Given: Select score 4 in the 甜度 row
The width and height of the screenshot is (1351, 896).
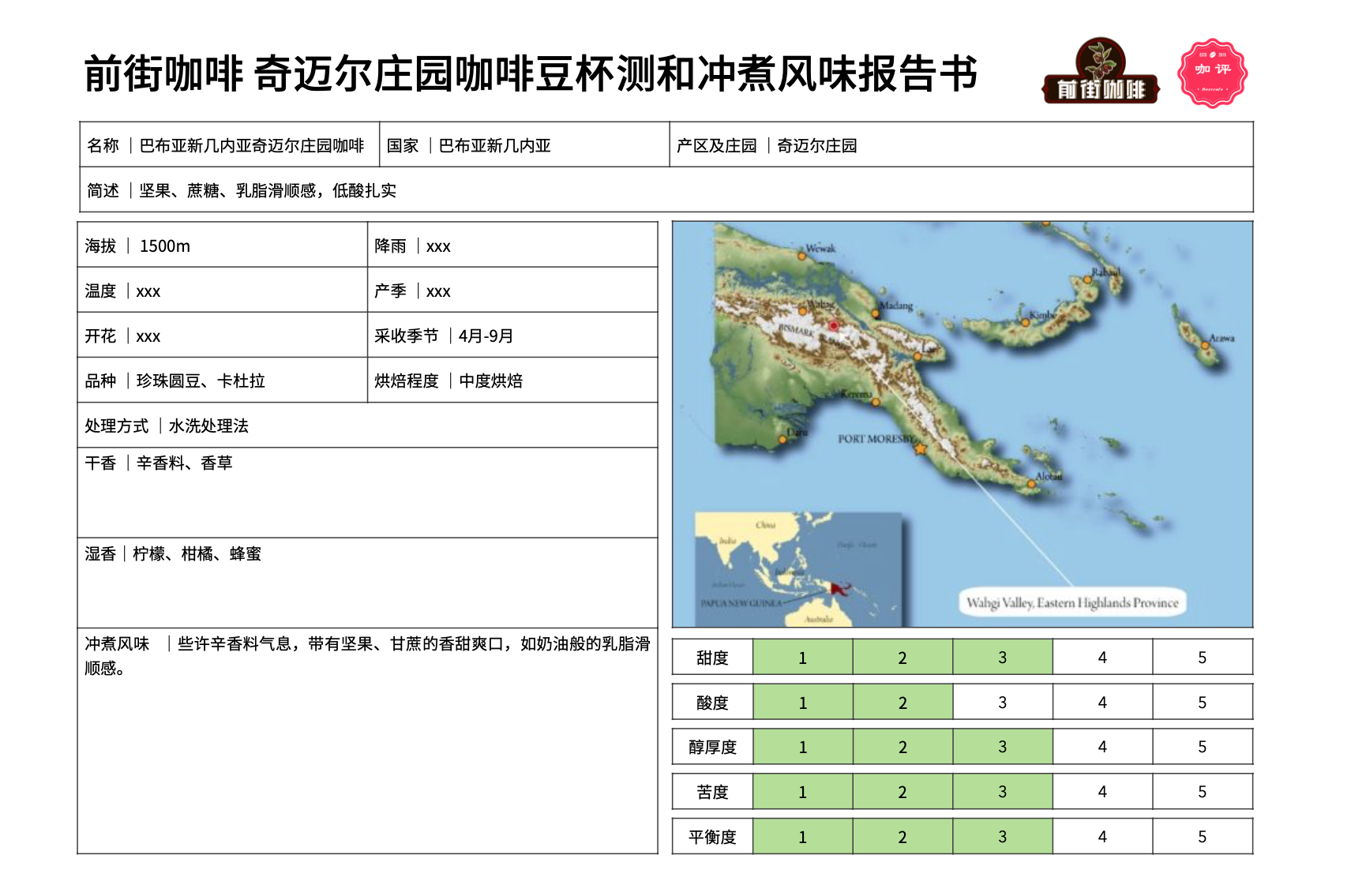Looking at the screenshot, I should tap(1101, 658).
